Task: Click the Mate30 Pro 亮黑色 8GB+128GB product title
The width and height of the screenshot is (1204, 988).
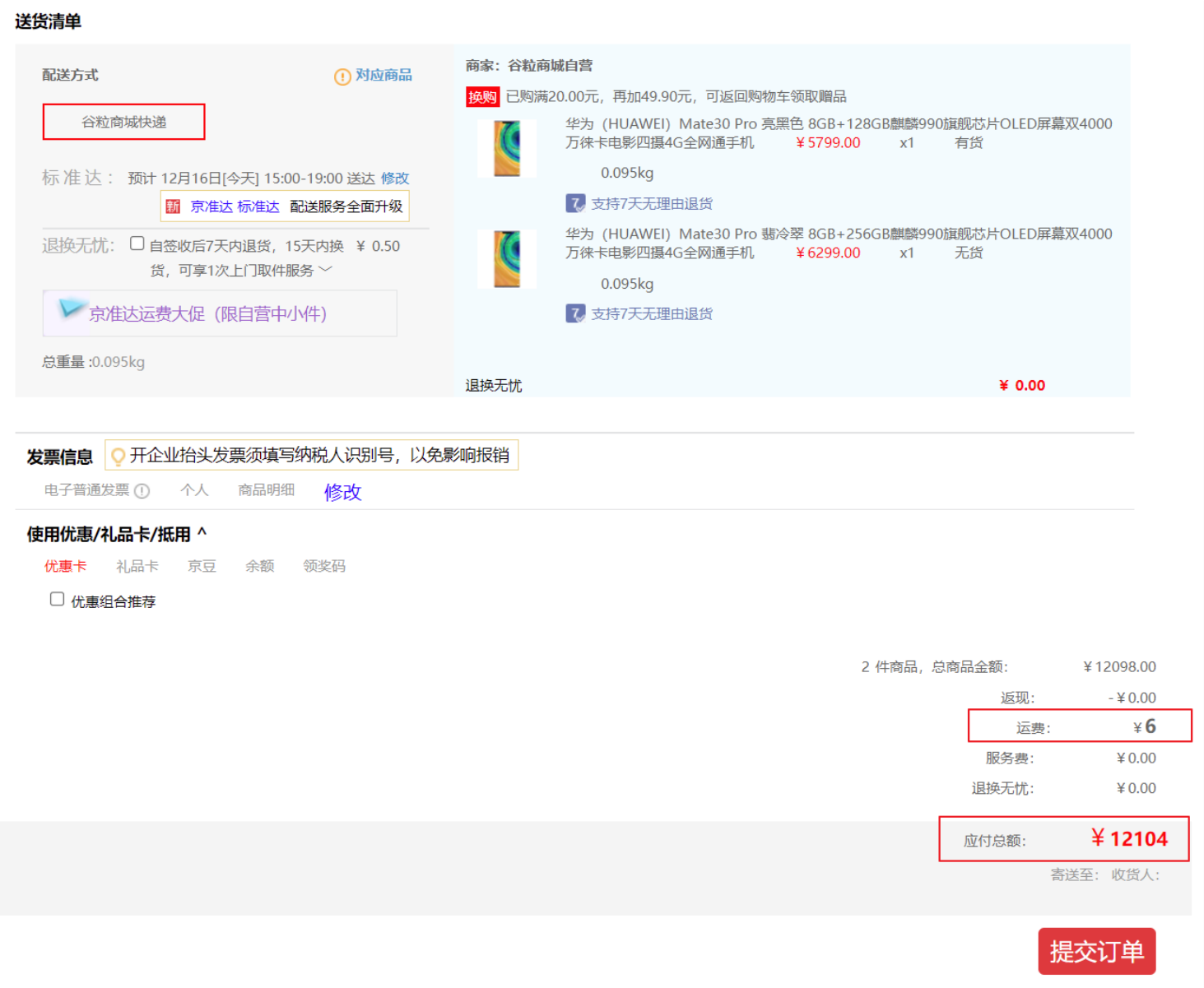Action: click(x=839, y=132)
